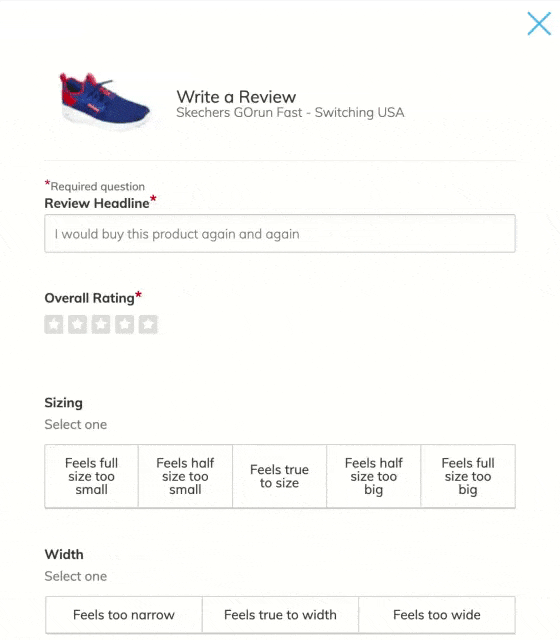Give a five star rating

coord(148,325)
